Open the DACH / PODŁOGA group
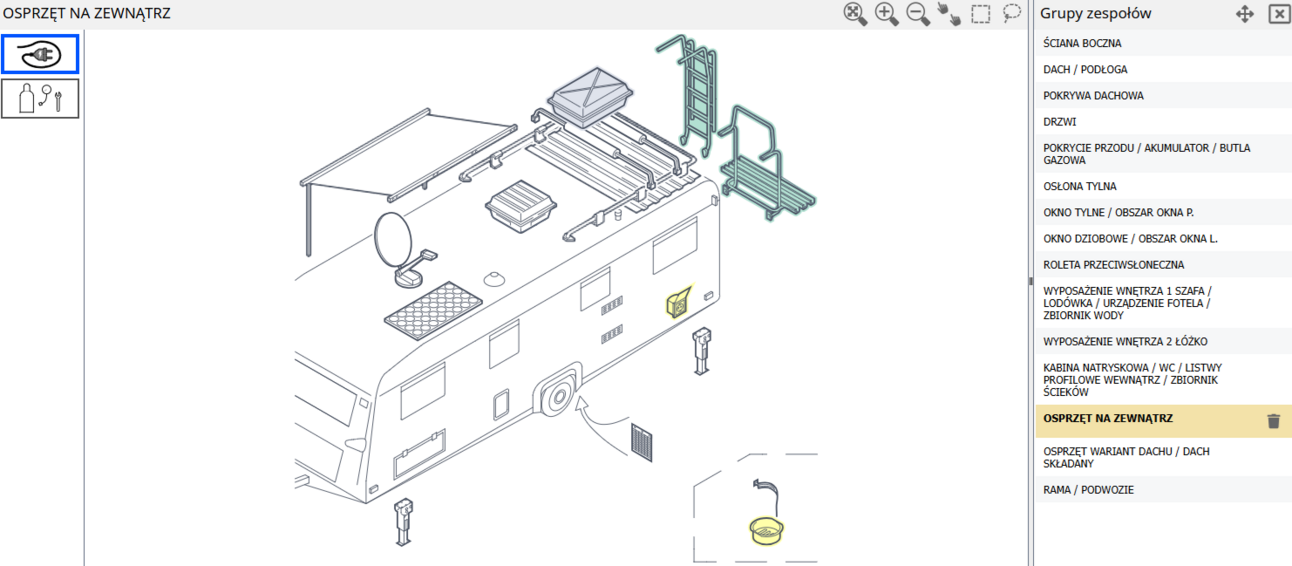Viewport: 1292px width, 566px height. pyautogui.click(x=1085, y=70)
